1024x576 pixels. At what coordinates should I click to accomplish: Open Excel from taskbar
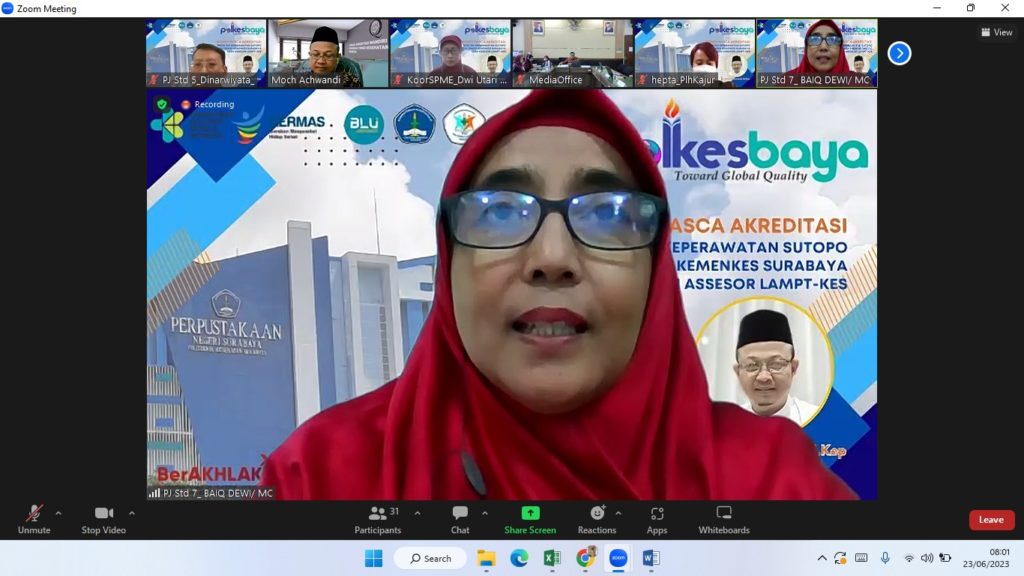point(552,558)
